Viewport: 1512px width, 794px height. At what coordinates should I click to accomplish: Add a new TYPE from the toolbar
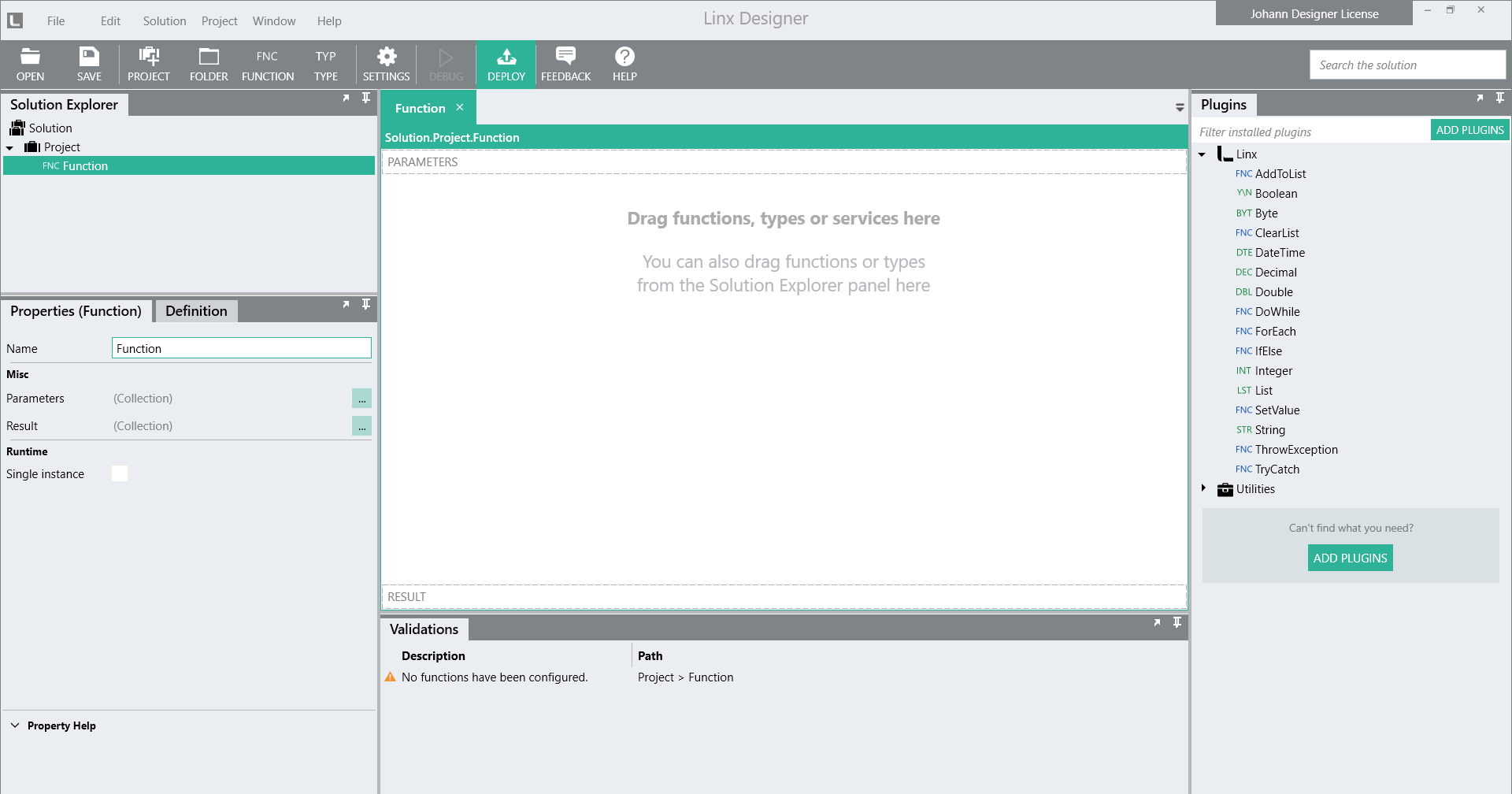click(x=326, y=64)
